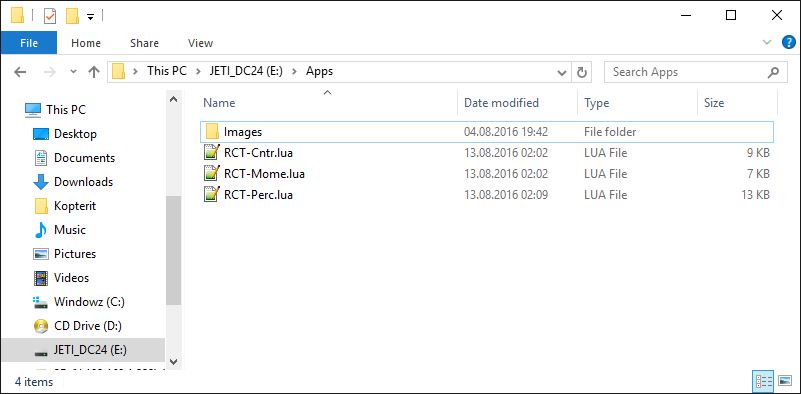Click the New folder quick access icon
Screen dimensions: 801x394
(x=72, y=16)
